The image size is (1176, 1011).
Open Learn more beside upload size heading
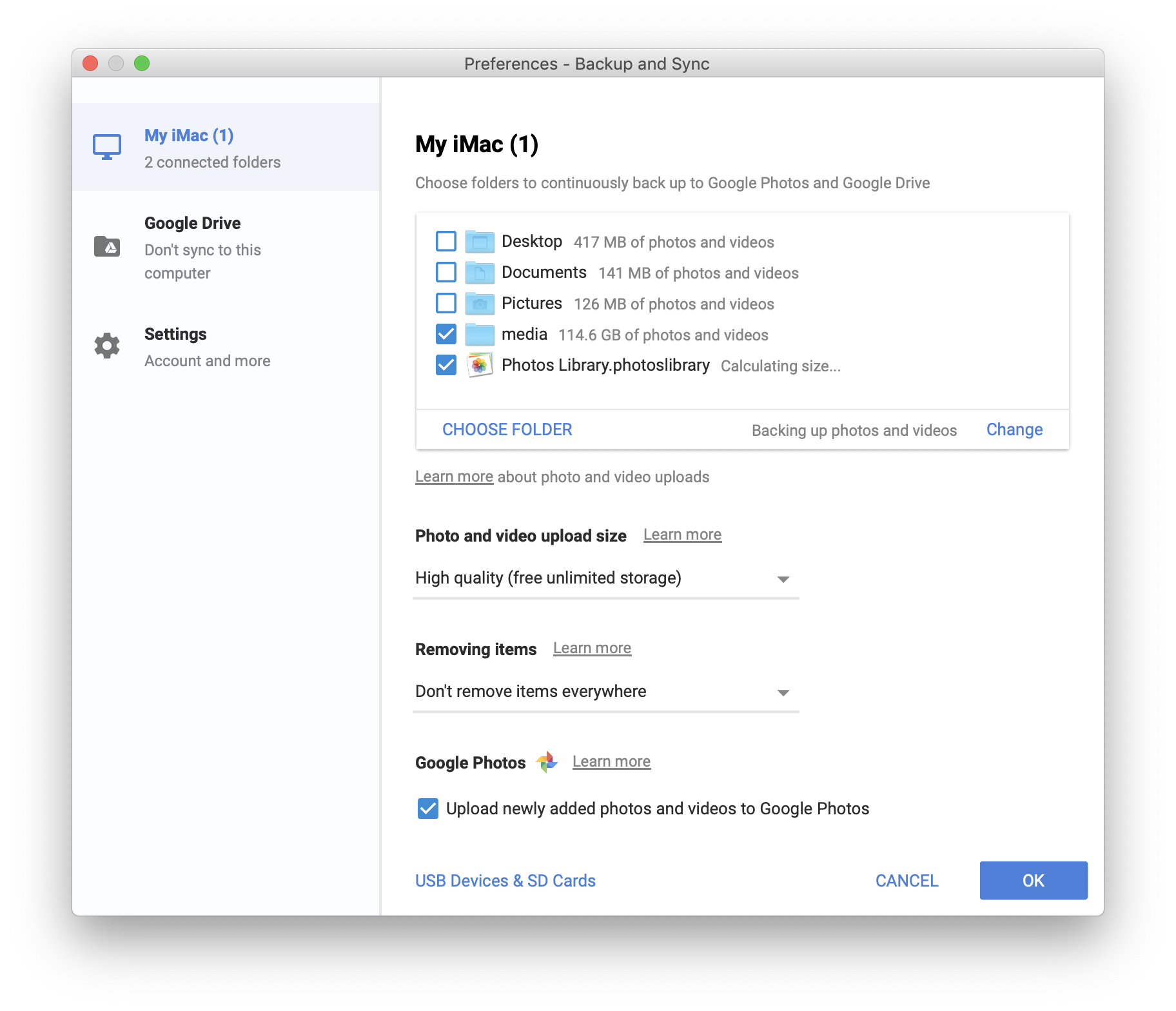click(x=682, y=535)
